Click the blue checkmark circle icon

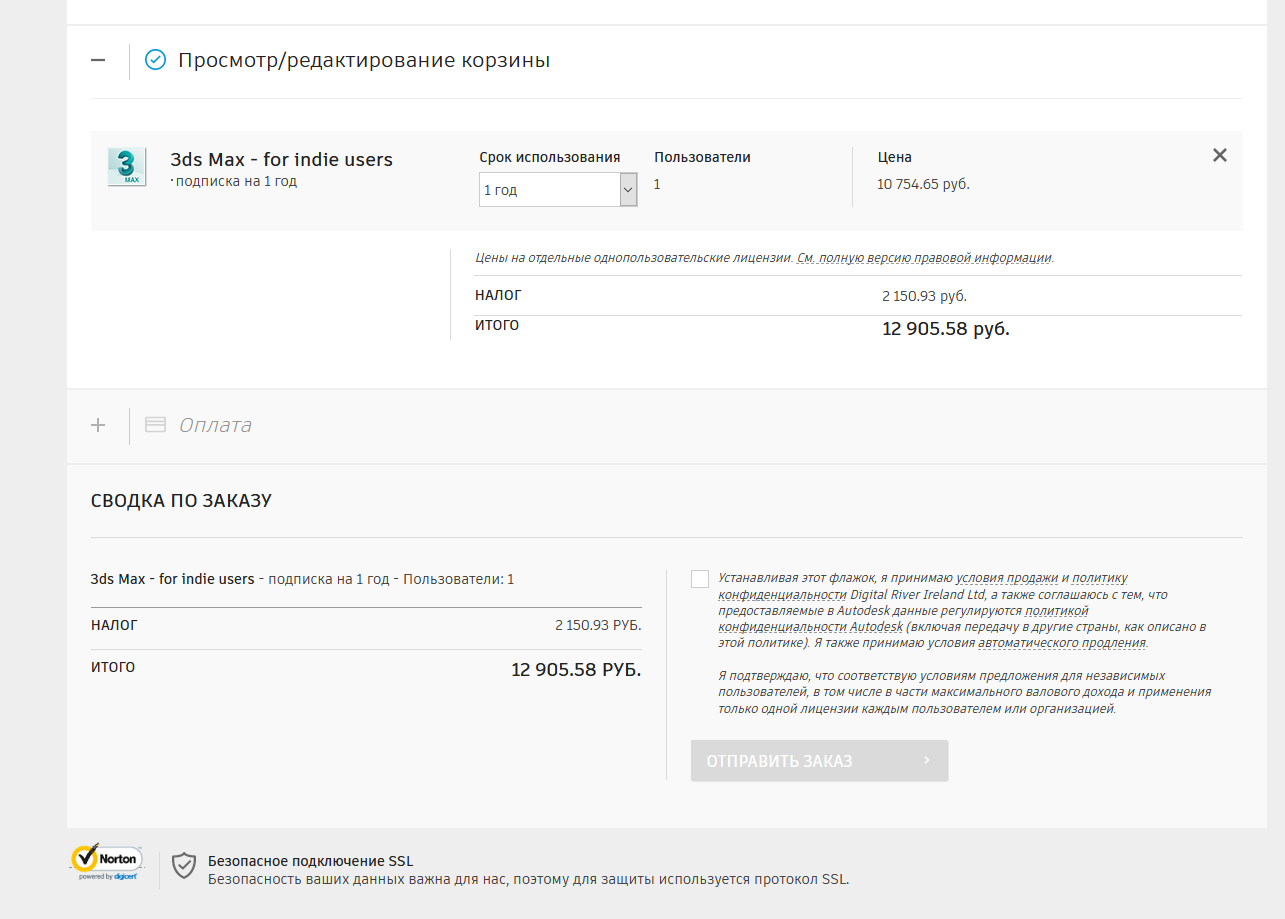coord(155,60)
